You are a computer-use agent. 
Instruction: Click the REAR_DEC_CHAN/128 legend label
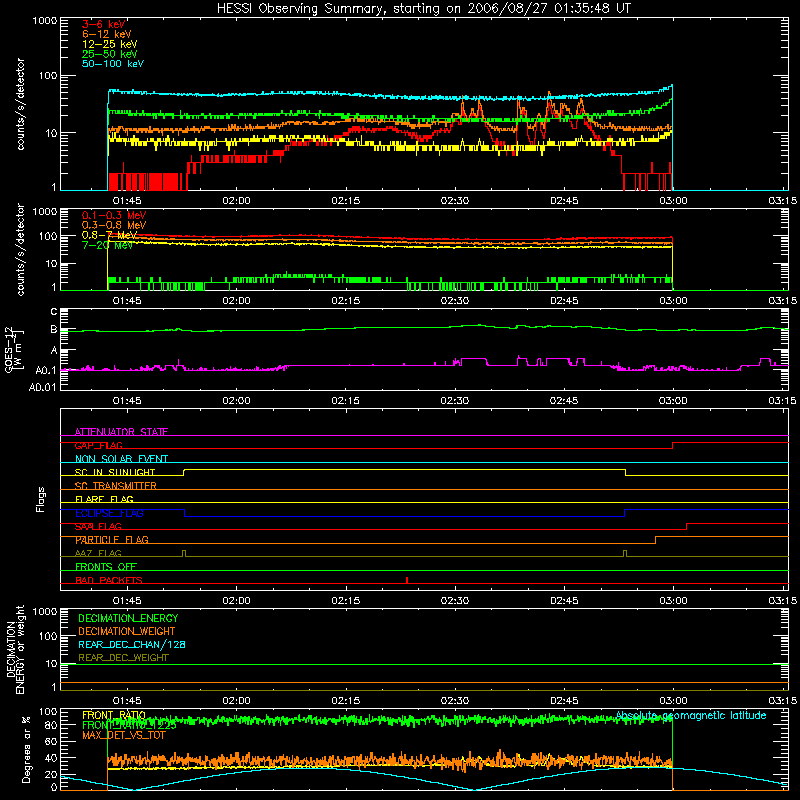point(132,644)
